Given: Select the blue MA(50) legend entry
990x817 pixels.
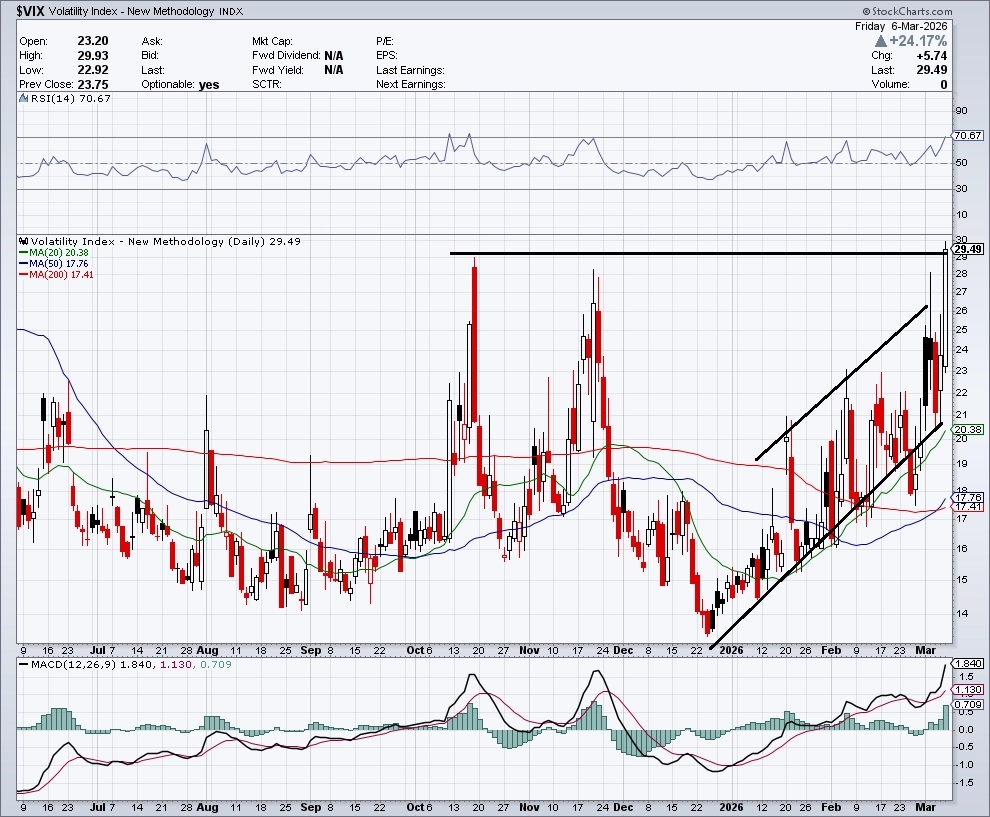Looking at the screenshot, I should pyautogui.click(x=52, y=264).
